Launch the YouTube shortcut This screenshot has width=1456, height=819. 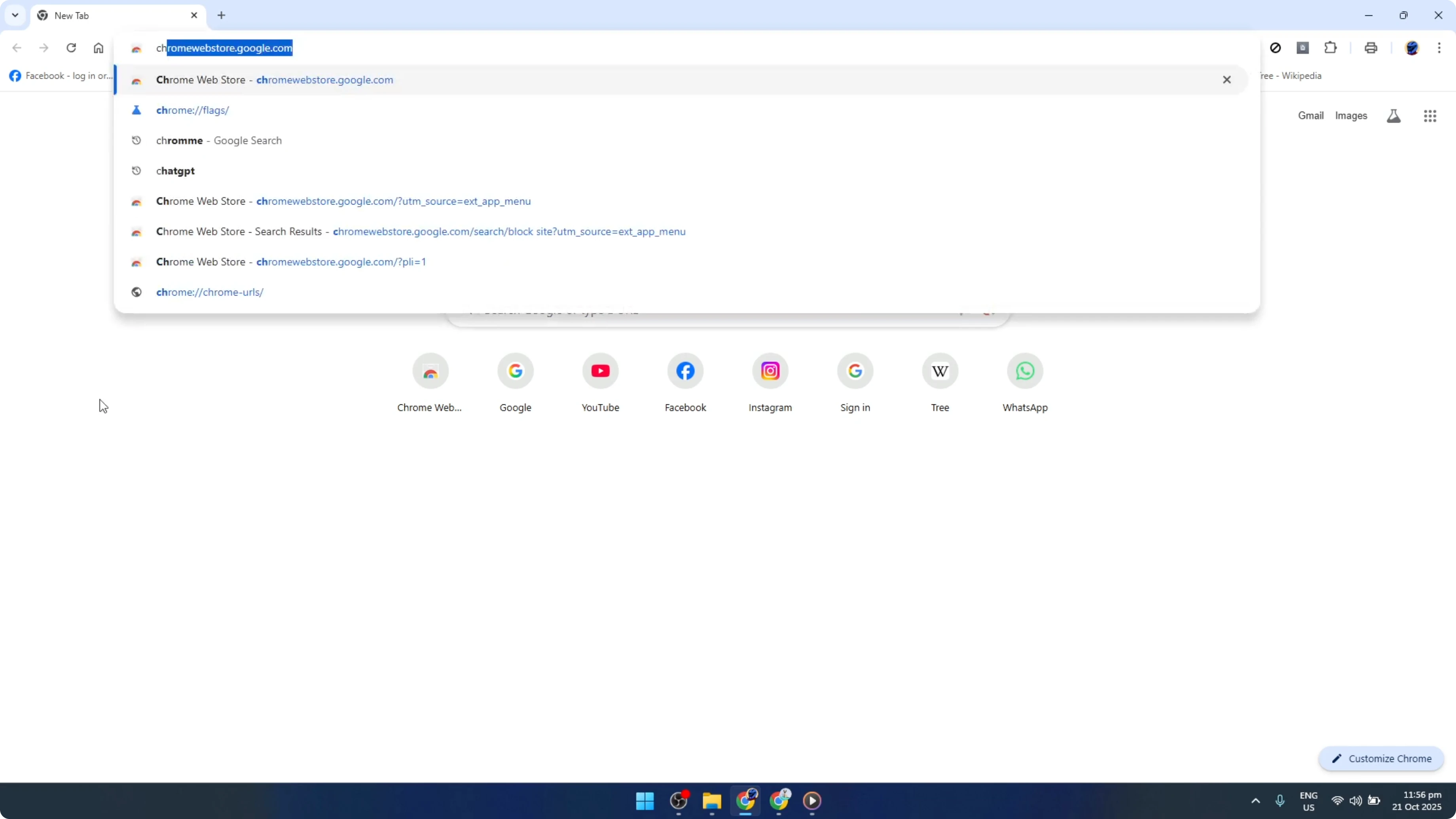click(x=600, y=372)
